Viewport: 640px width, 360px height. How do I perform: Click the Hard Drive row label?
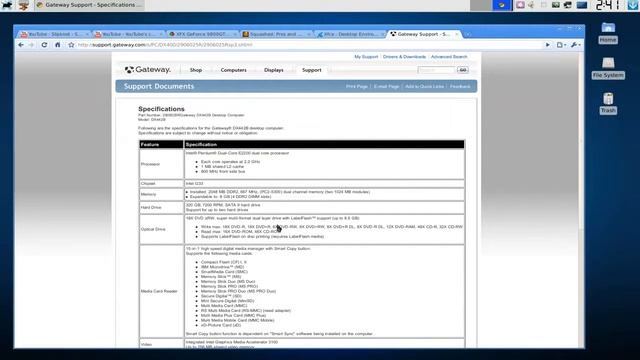151,207
